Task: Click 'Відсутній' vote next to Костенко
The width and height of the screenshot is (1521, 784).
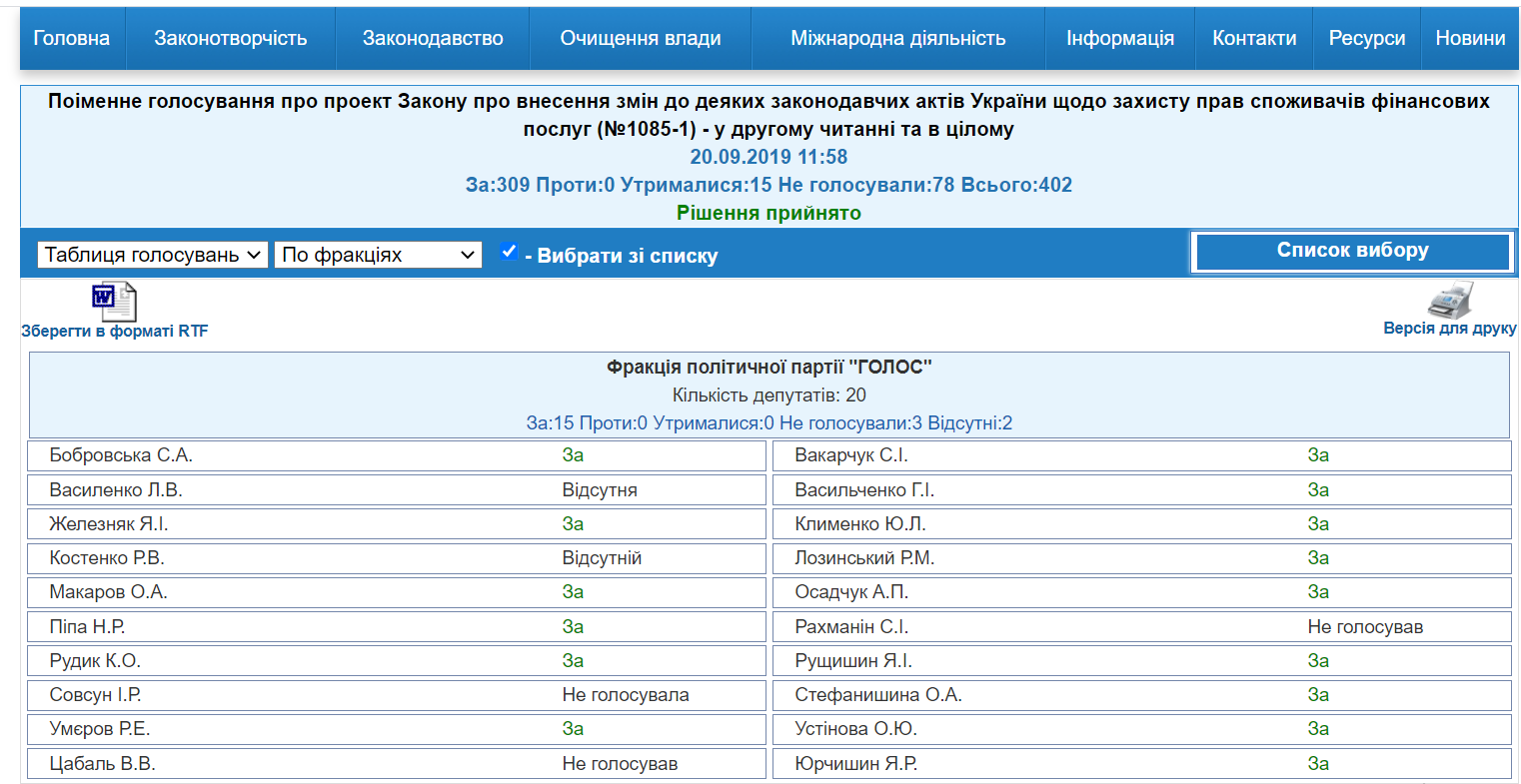Action: (602, 558)
